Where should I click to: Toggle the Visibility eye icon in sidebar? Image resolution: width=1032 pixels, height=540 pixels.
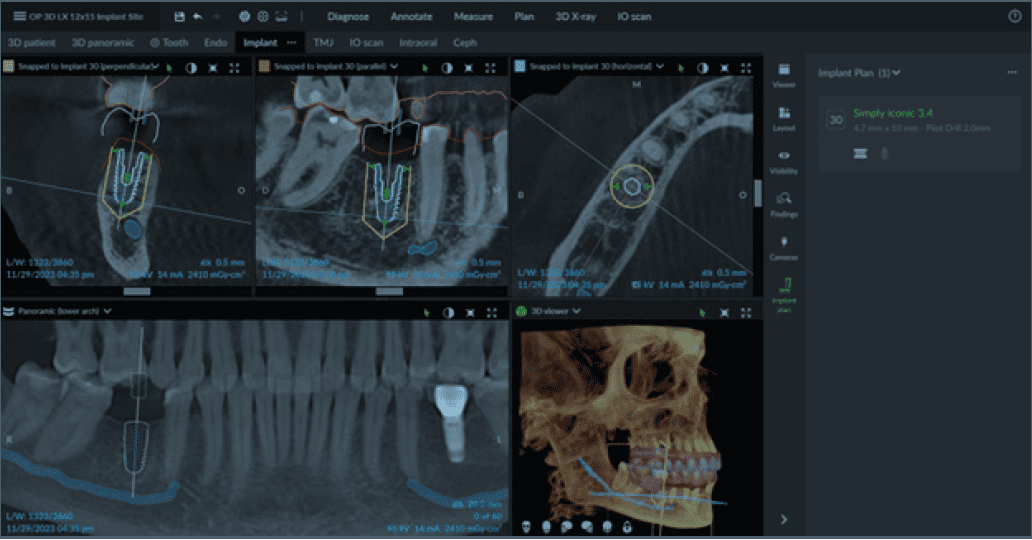(x=784, y=160)
